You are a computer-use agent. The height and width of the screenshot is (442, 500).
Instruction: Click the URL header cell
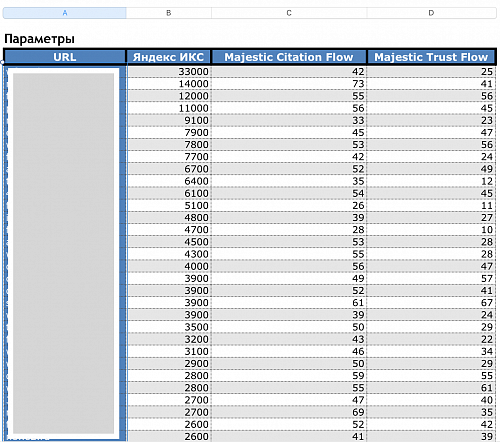click(65, 57)
